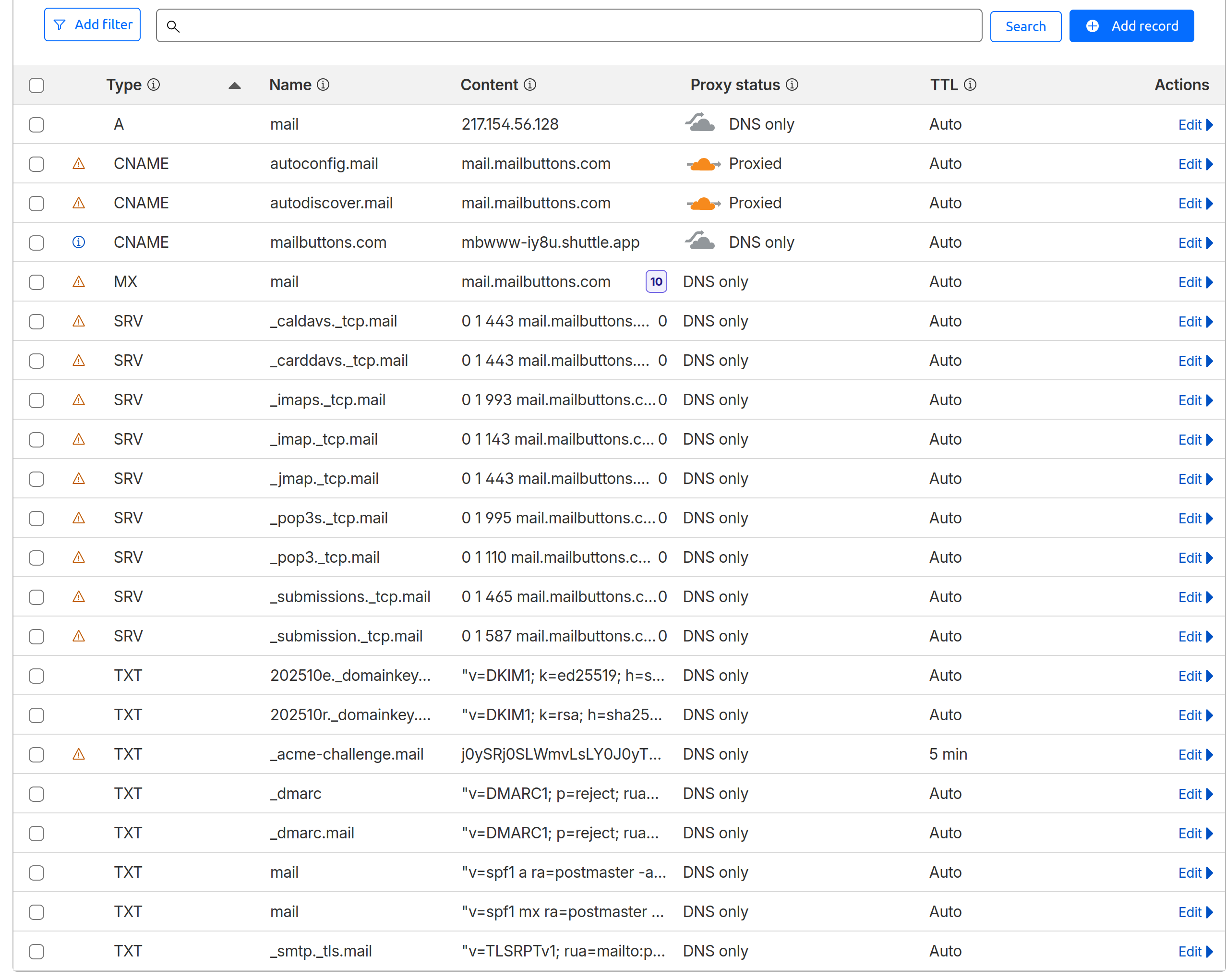Select the checkbox on the MX record row
Viewport: 1226px width, 980px height.
tap(36, 281)
